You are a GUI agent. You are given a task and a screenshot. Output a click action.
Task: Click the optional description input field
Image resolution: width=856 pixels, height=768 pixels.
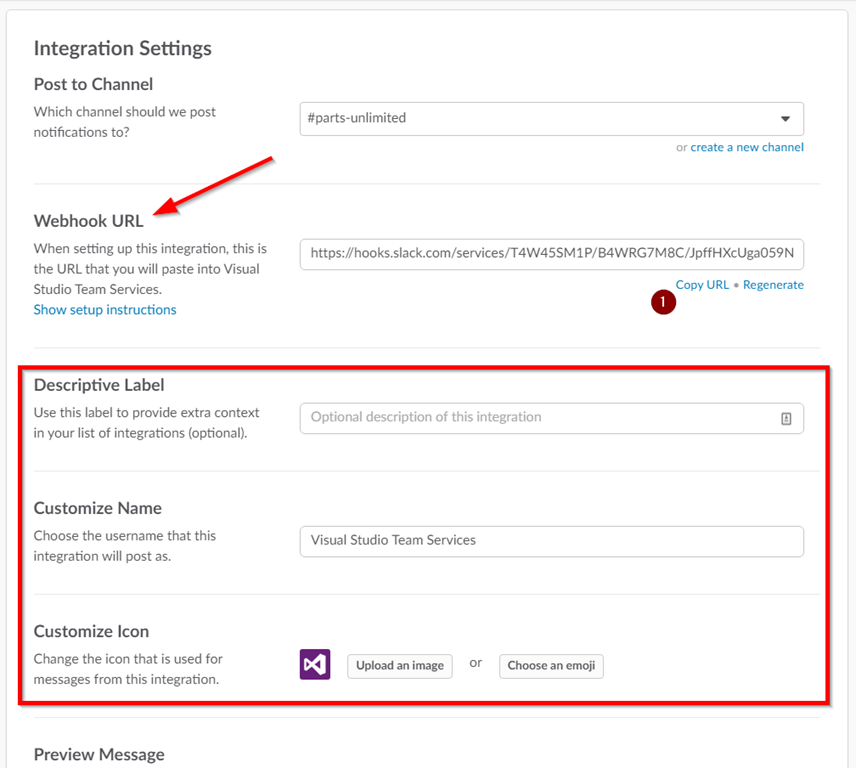[x=551, y=418]
